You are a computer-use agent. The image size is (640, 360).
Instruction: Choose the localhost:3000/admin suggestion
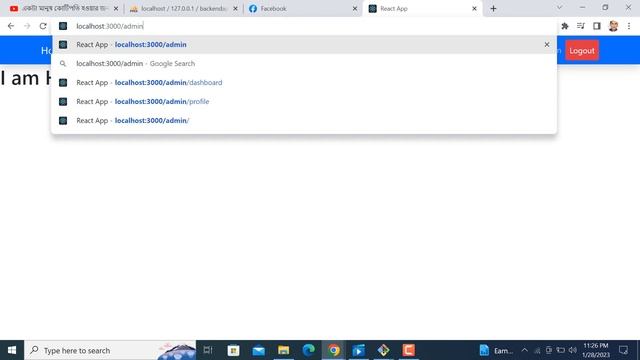coord(304,44)
